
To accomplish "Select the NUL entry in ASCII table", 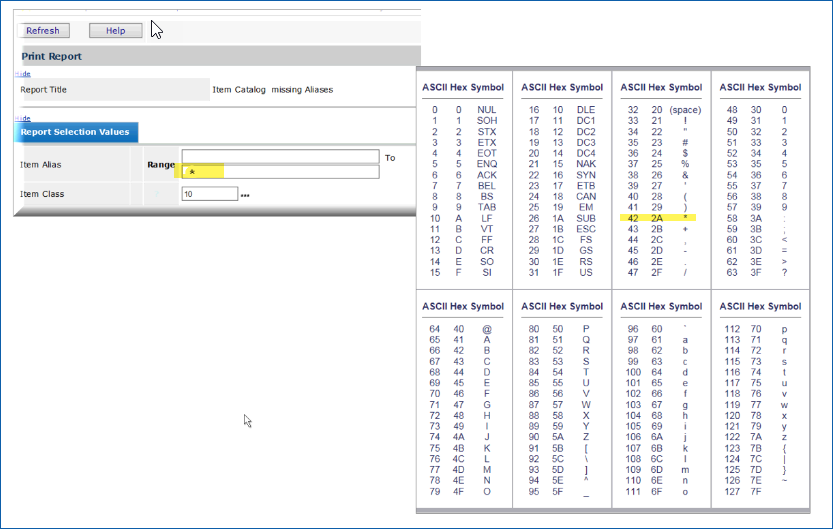I will click(487, 109).
